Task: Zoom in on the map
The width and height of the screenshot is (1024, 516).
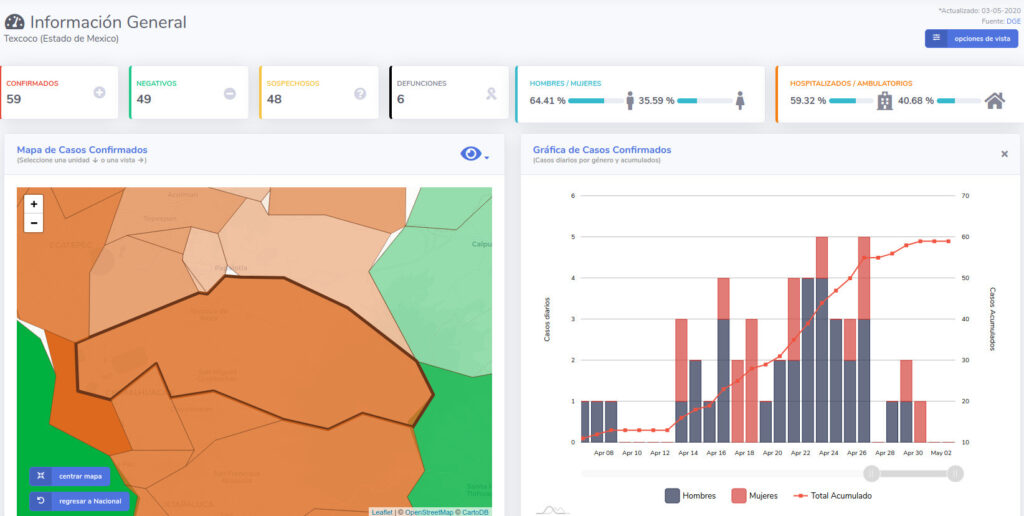Action: coord(34,203)
